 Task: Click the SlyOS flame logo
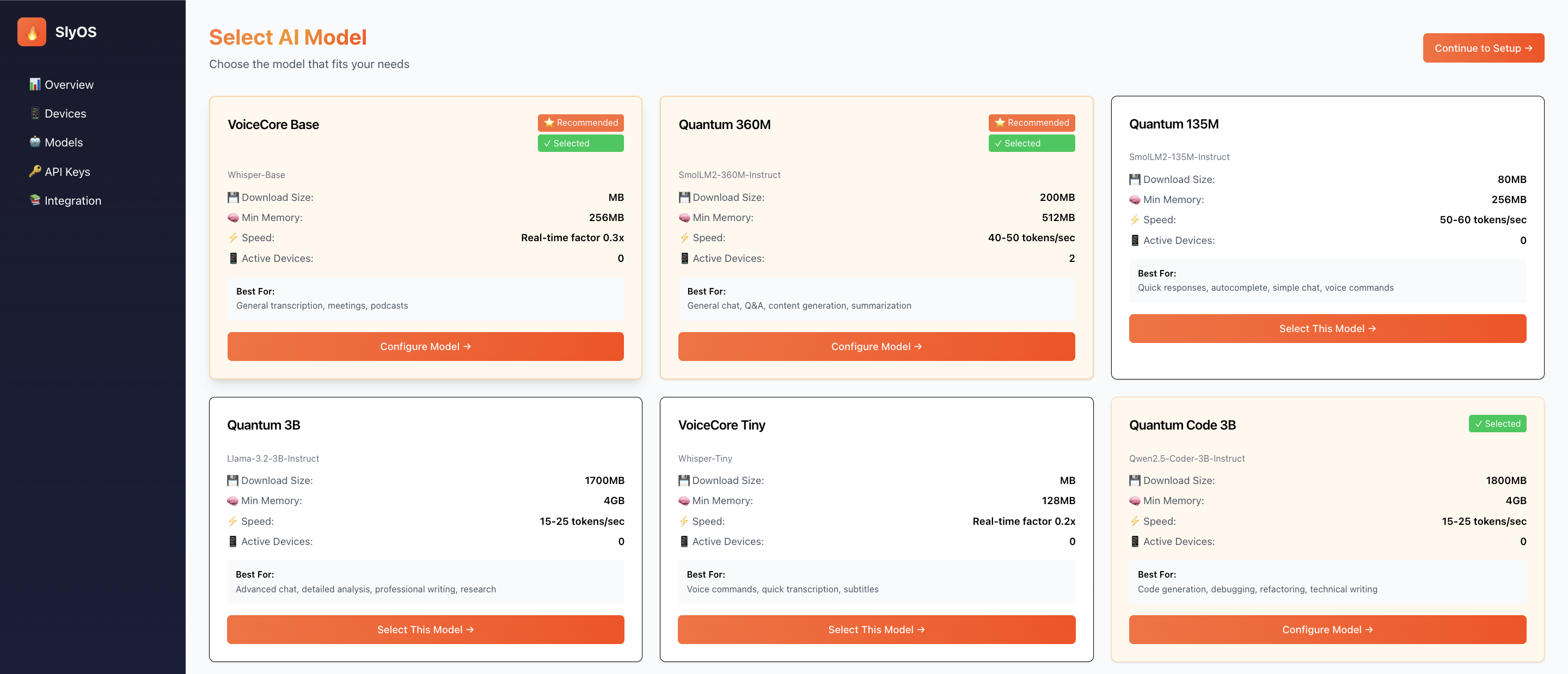32,32
